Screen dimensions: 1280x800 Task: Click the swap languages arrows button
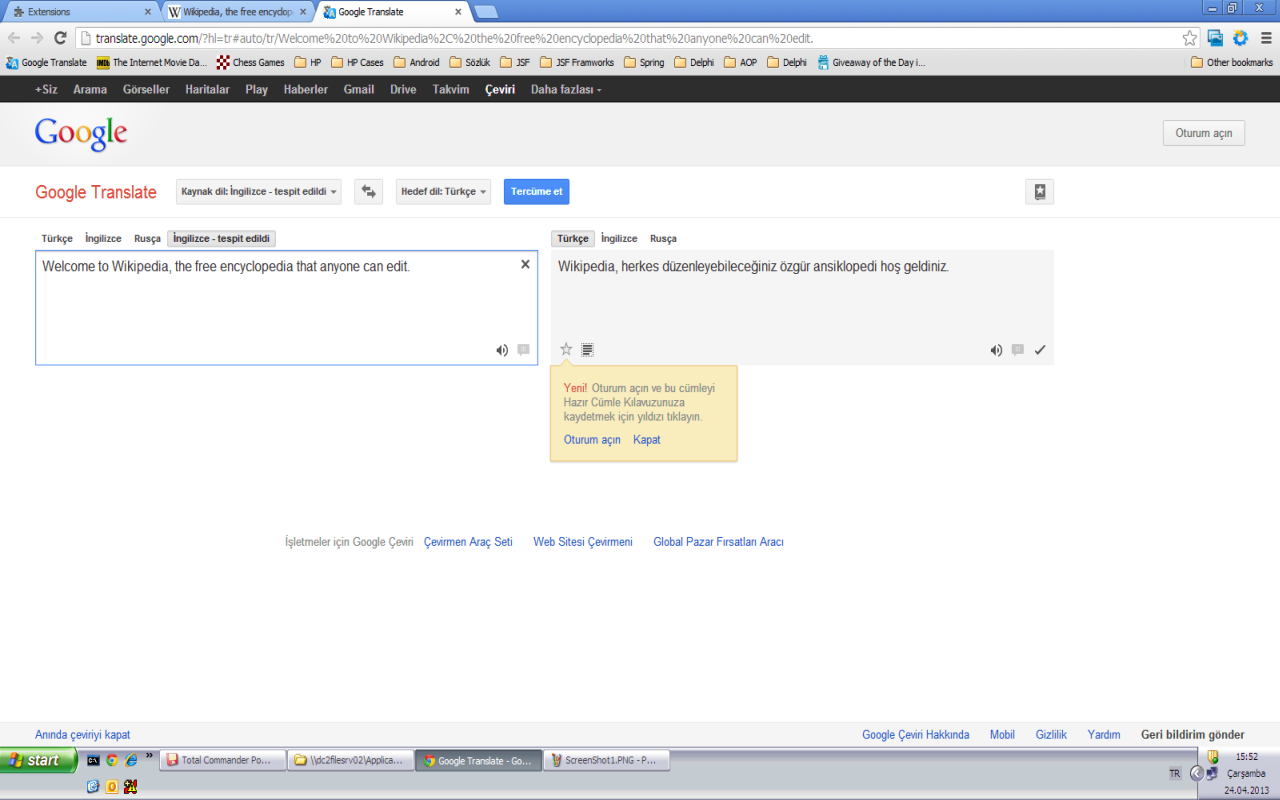coord(368,191)
